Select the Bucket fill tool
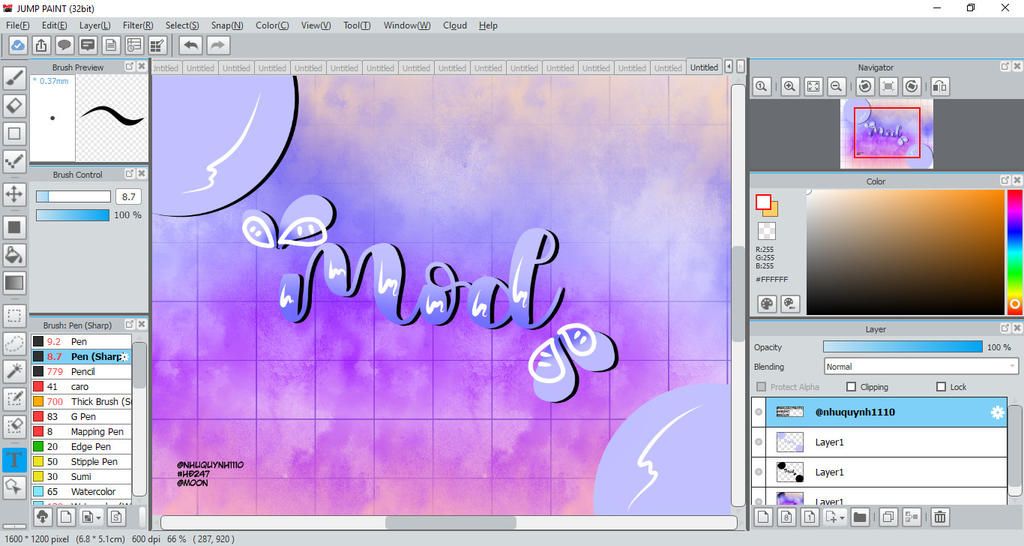This screenshot has width=1024, height=546. [x=14, y=255]
